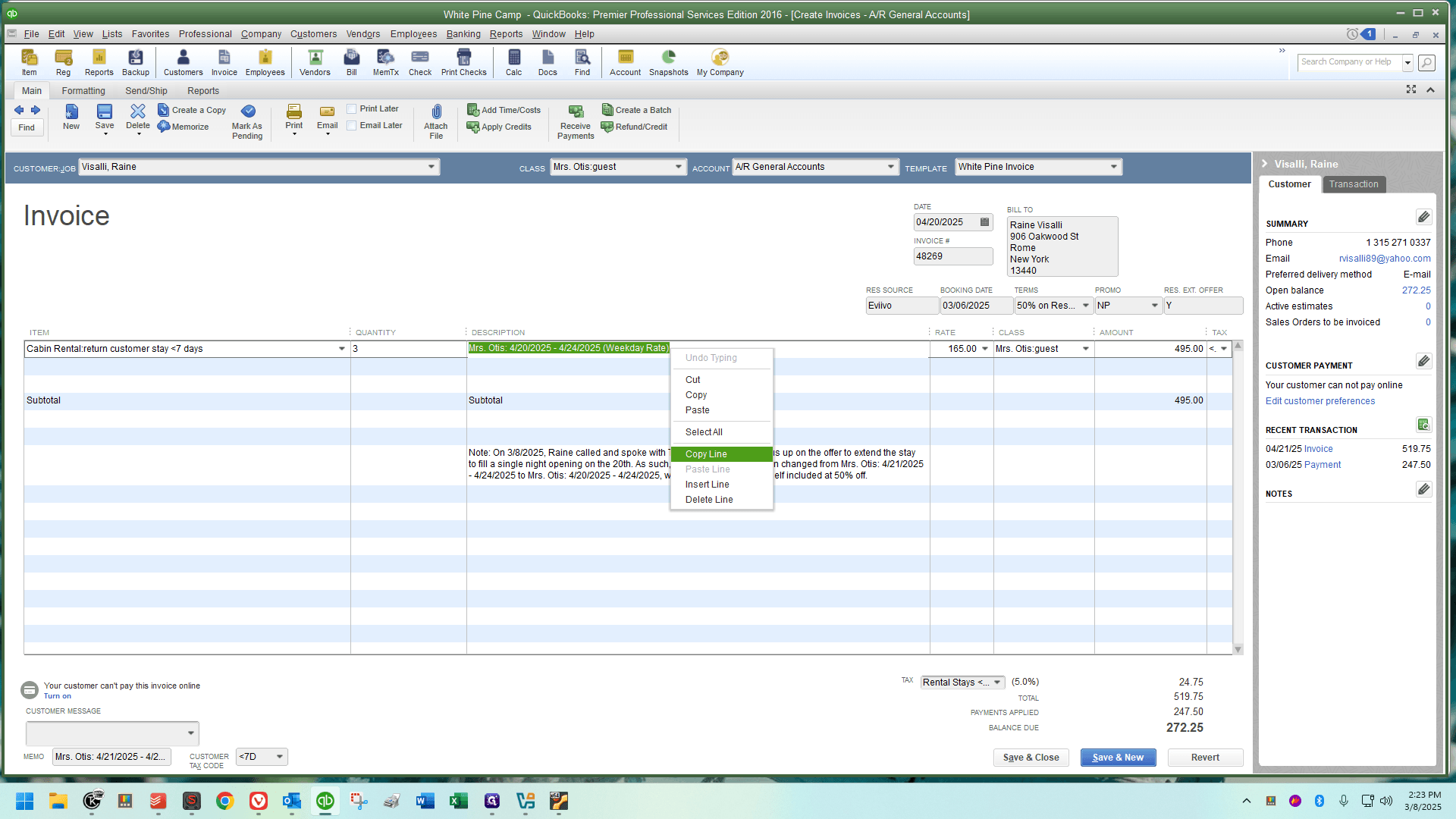Screen dimensions: 1456x819
Task: Switch to the Formatting tab
Action: coord(83,91)
